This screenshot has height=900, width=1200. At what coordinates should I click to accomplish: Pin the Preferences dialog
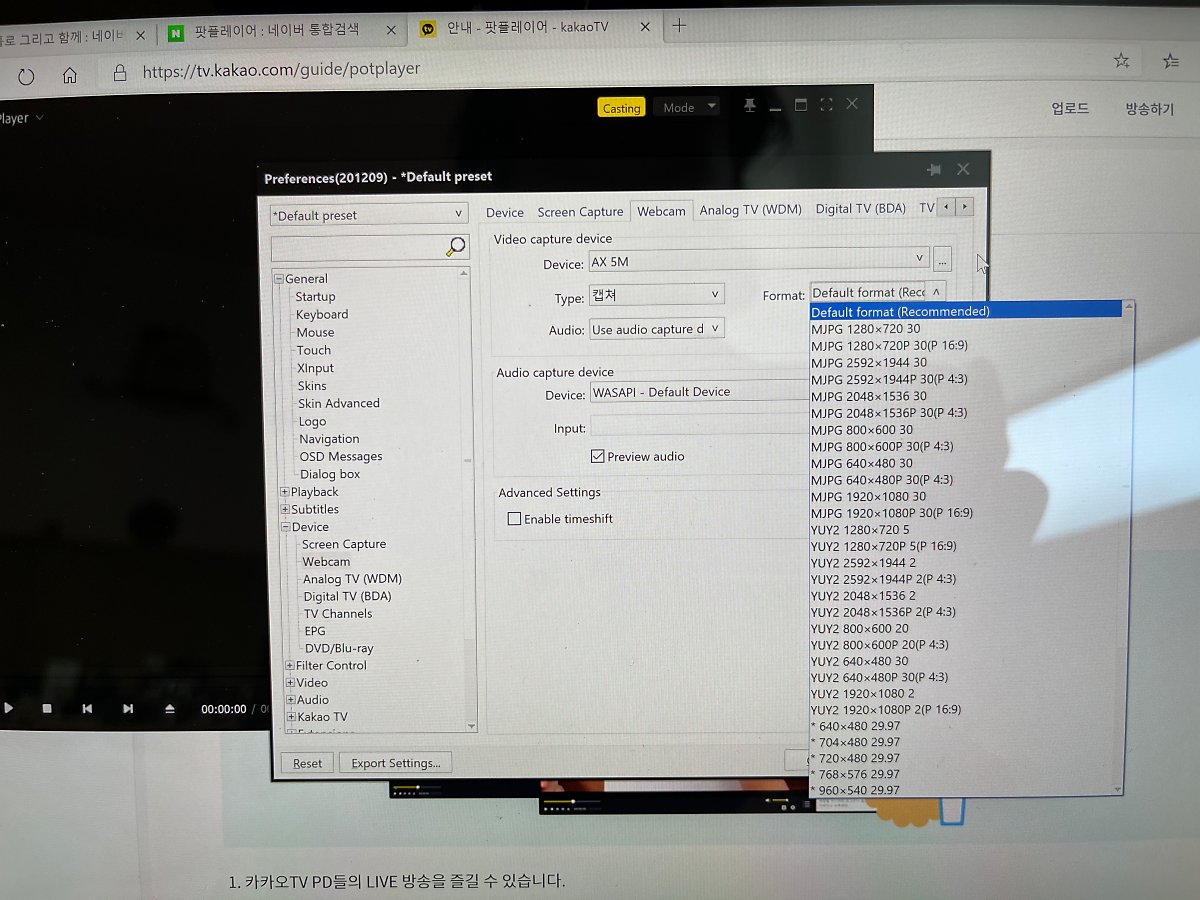934,170
